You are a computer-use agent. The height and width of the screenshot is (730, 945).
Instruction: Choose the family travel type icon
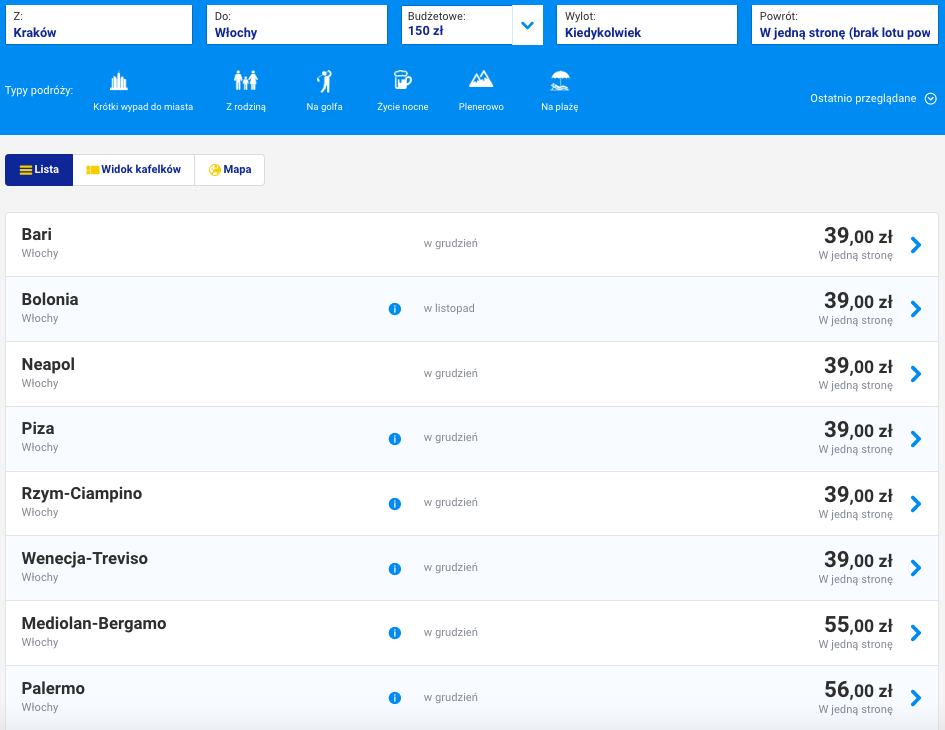246,81
